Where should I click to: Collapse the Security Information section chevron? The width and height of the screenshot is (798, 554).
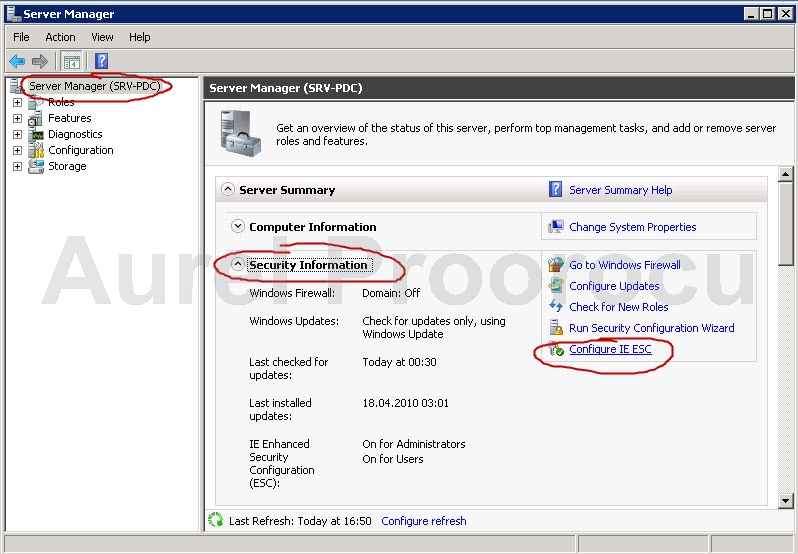(x=238, y=264)
